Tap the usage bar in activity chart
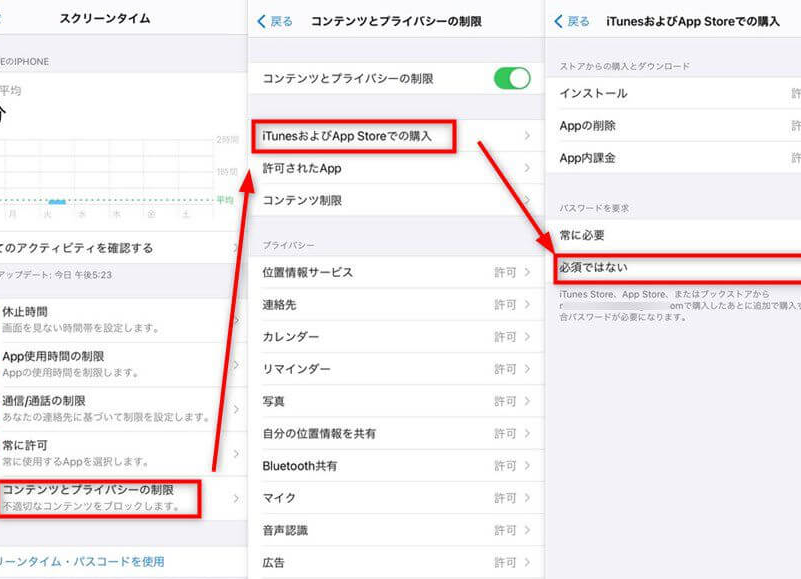This screenshot has height=579, width=801. [57, 201]
